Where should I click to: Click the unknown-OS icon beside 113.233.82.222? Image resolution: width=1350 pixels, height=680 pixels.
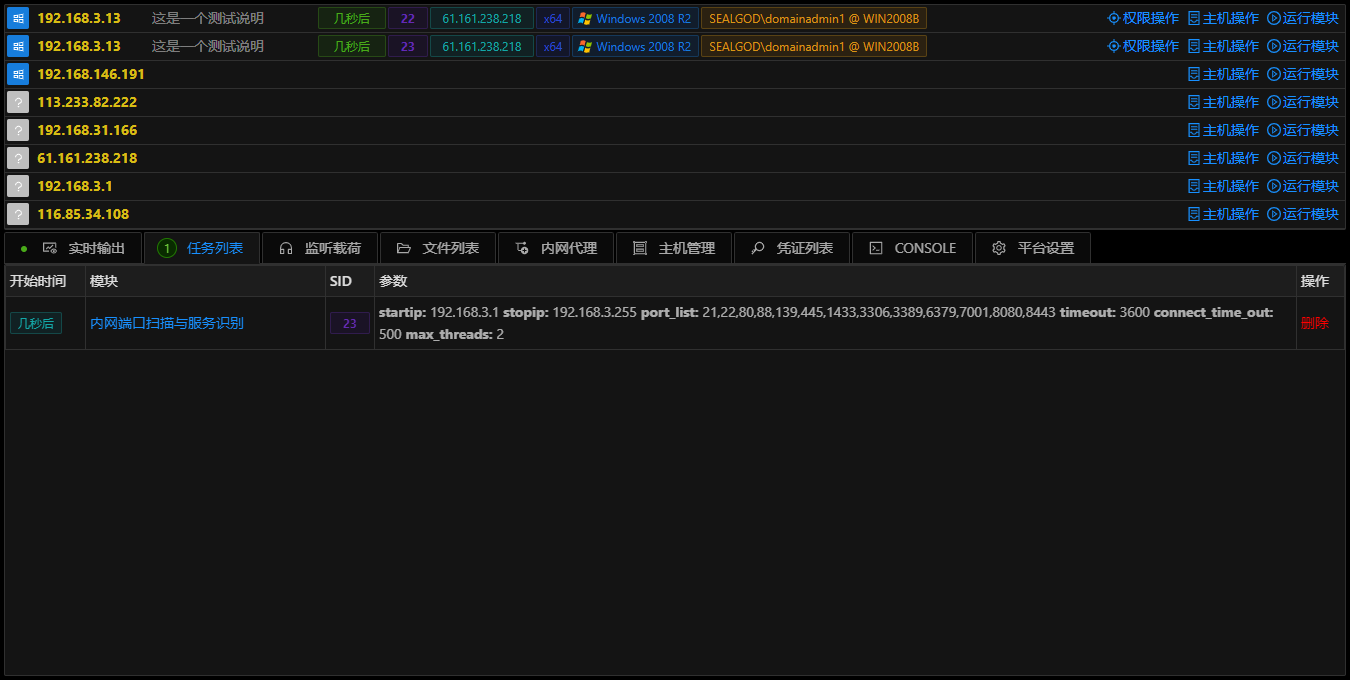tap(18, 102)
